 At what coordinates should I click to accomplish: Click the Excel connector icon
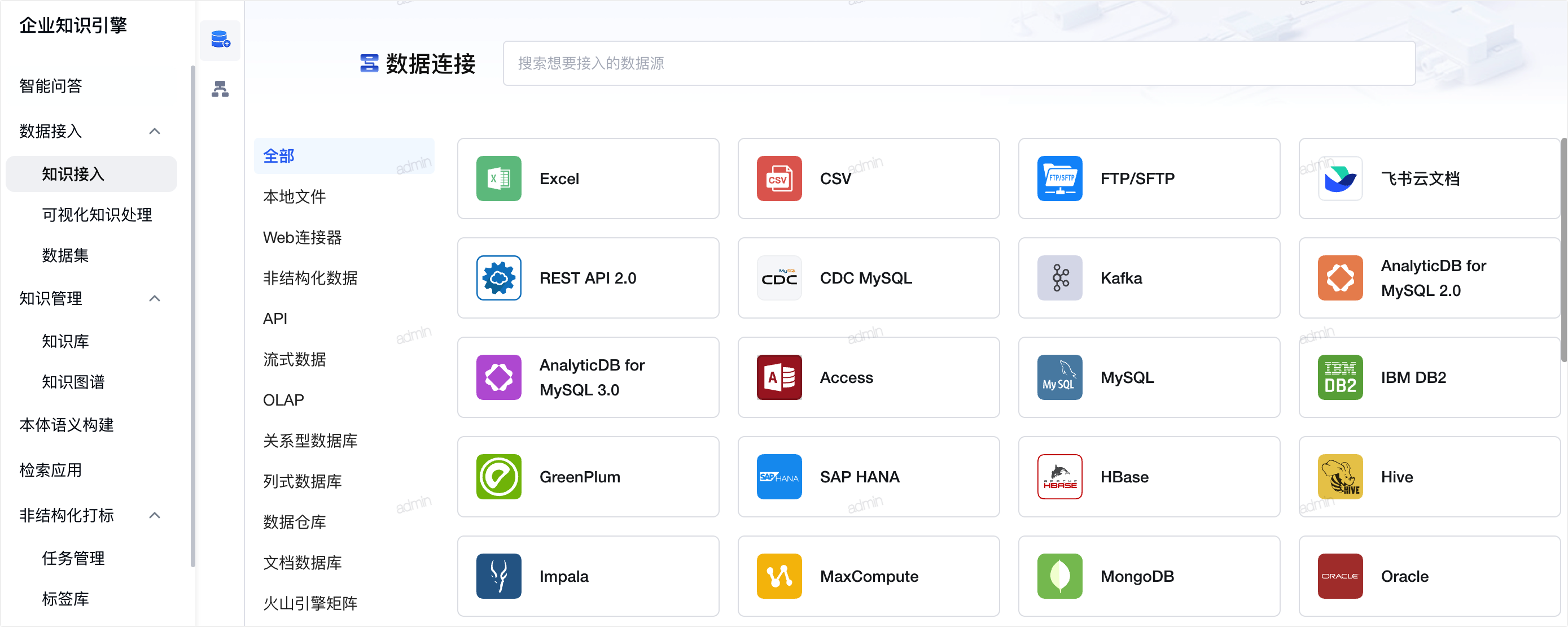point(498,178)
